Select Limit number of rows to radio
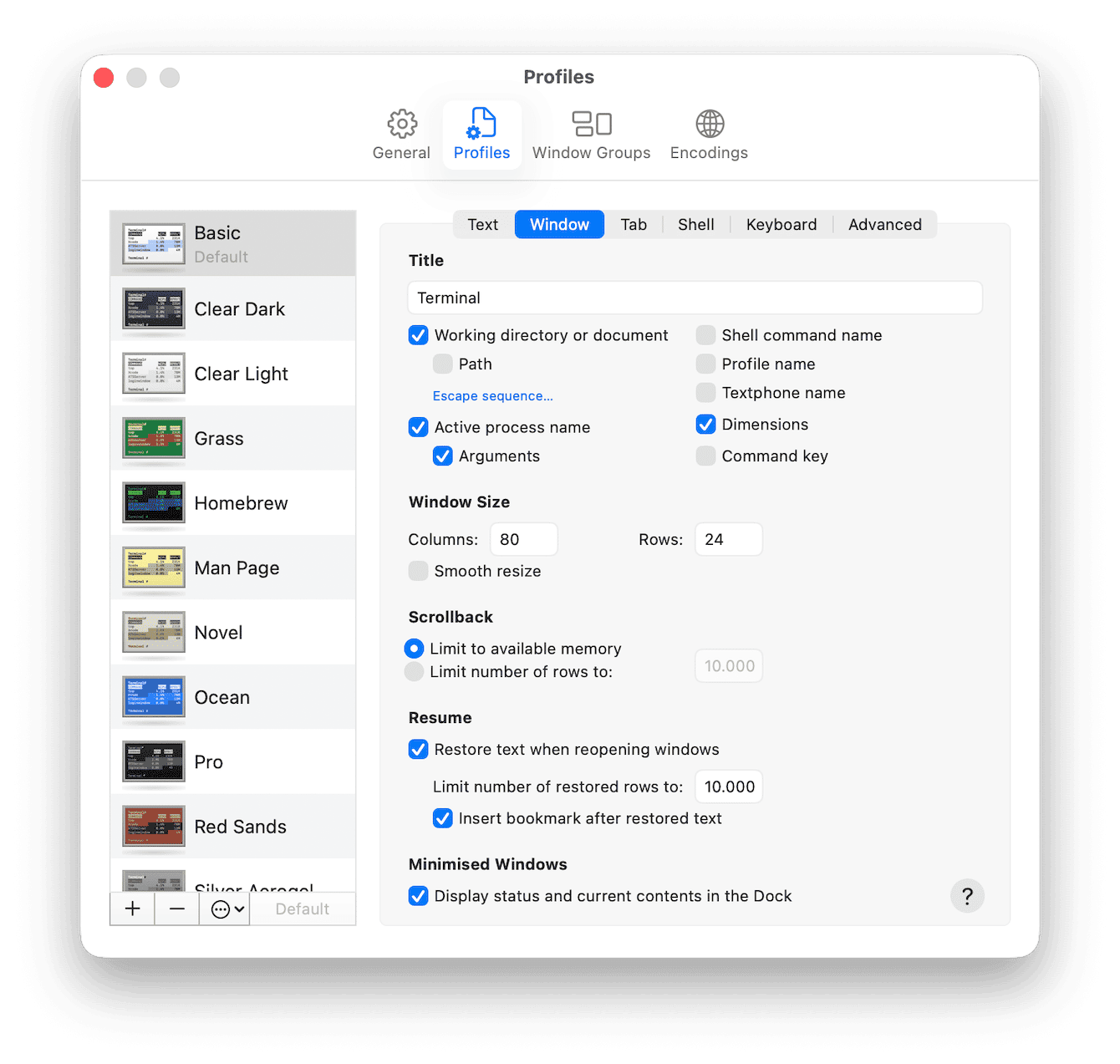The image size is (1120, 1064). coord(414,672)
